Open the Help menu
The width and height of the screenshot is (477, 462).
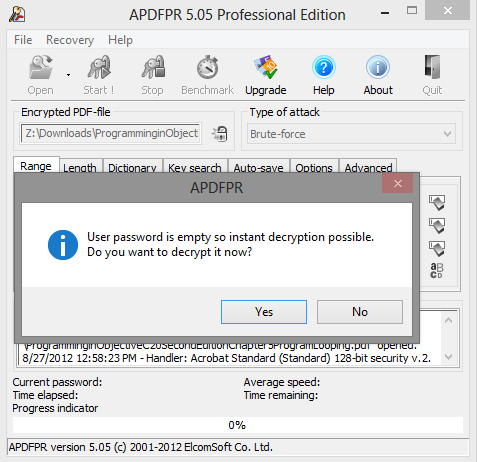[x=120, y=40]
